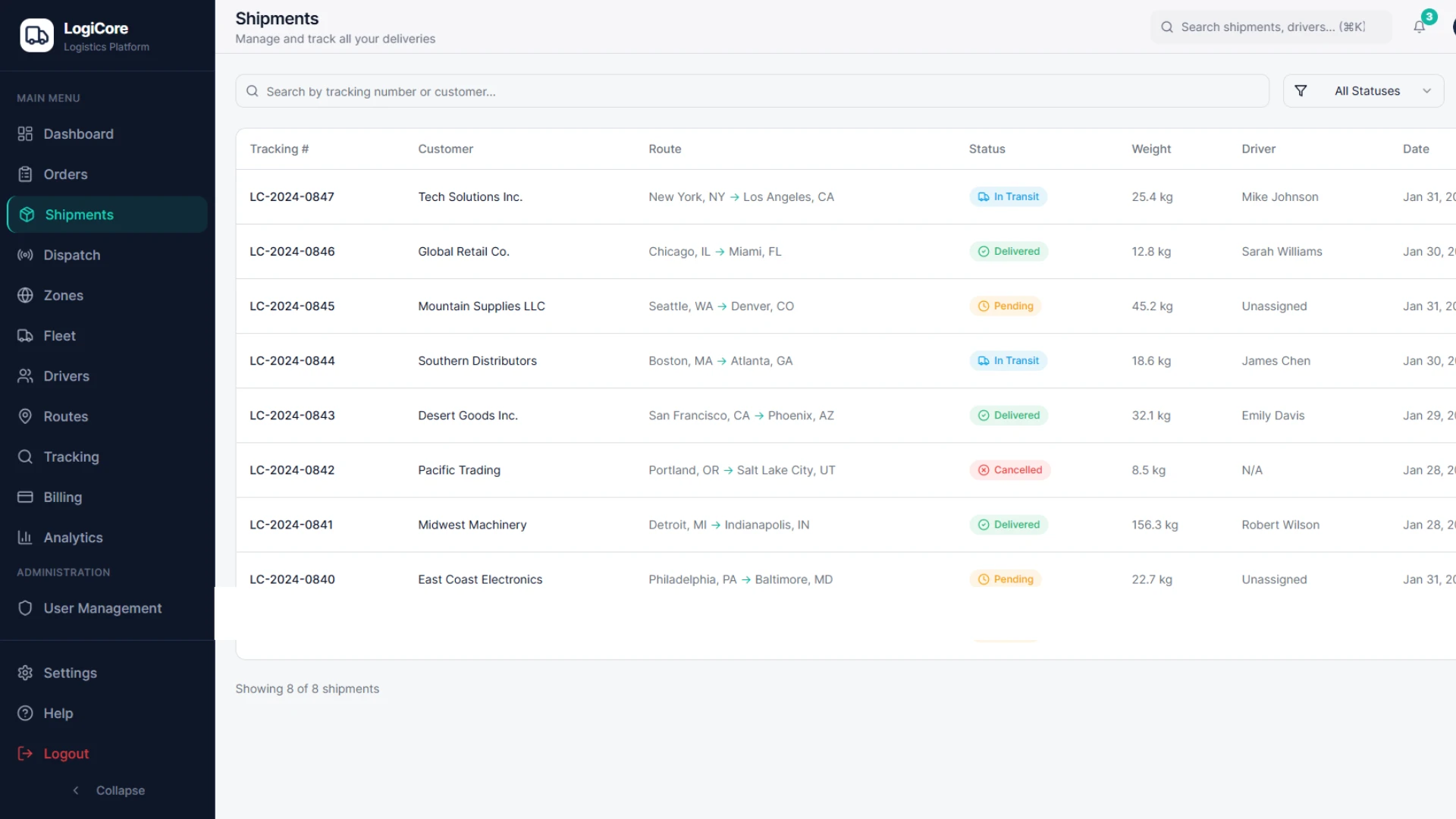The width and height of the screenshot is (1456, 819).
Task: Open the Settings page
Action: click(x=107, y=673)
